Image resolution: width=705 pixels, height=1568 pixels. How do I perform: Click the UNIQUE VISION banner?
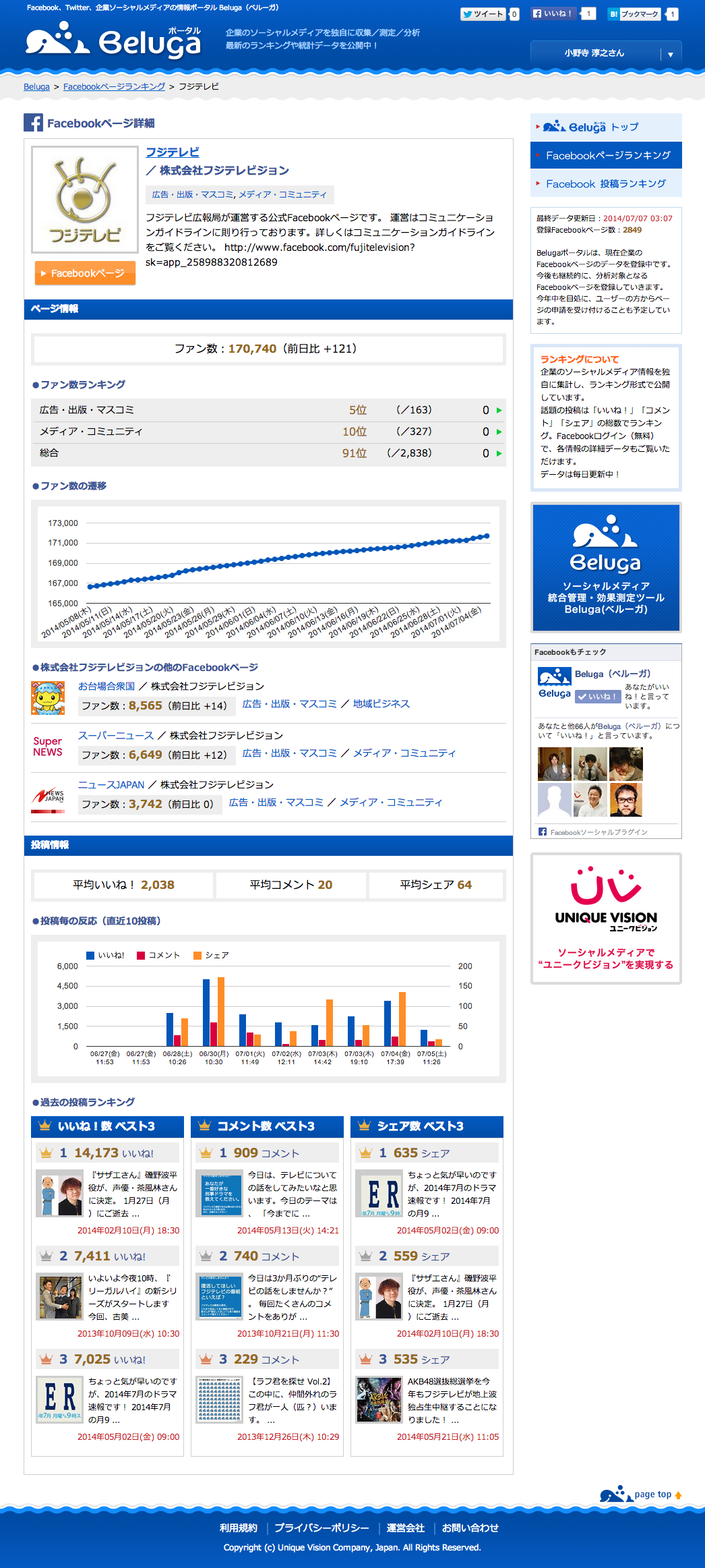(606, 919)
